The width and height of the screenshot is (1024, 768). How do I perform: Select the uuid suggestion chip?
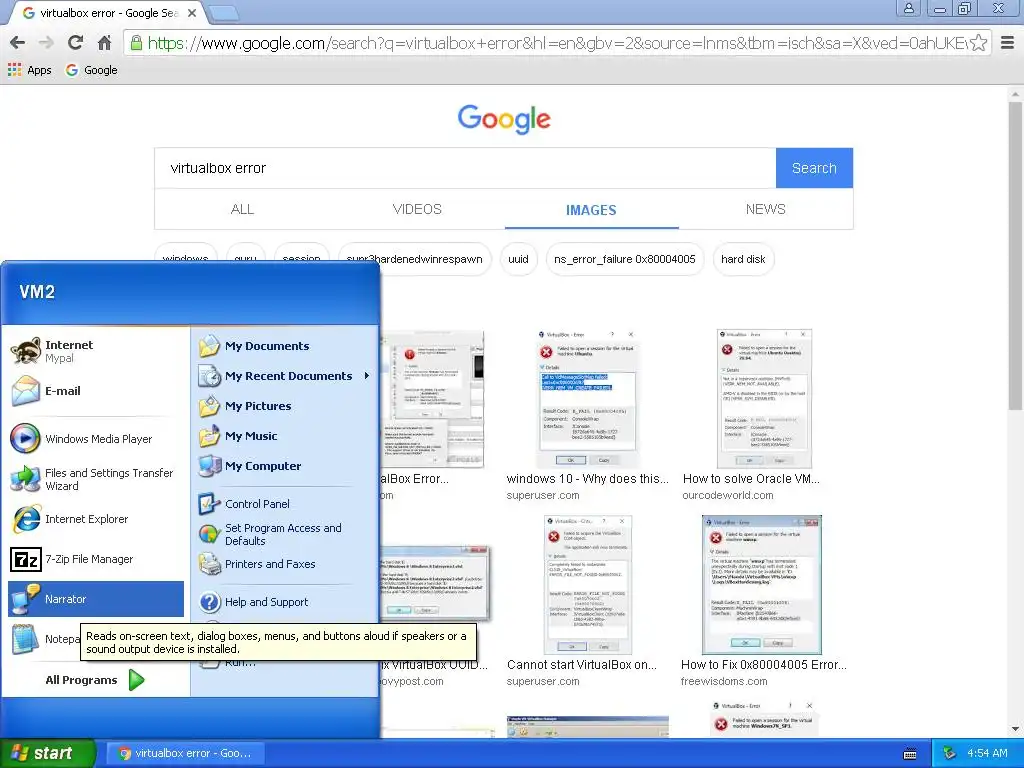tap(519, 259)
